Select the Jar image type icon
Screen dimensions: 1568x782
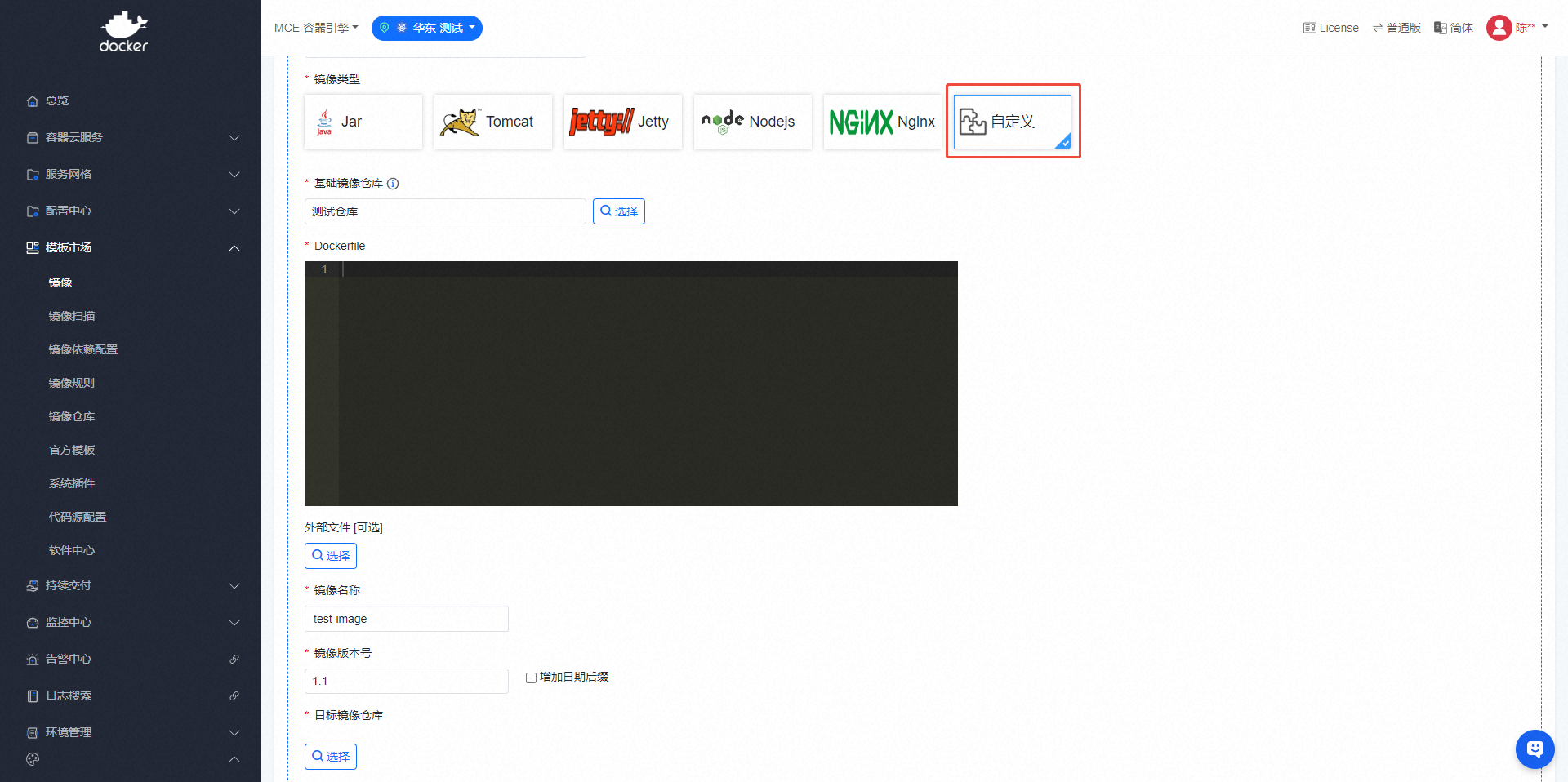[x=324, y=122]
